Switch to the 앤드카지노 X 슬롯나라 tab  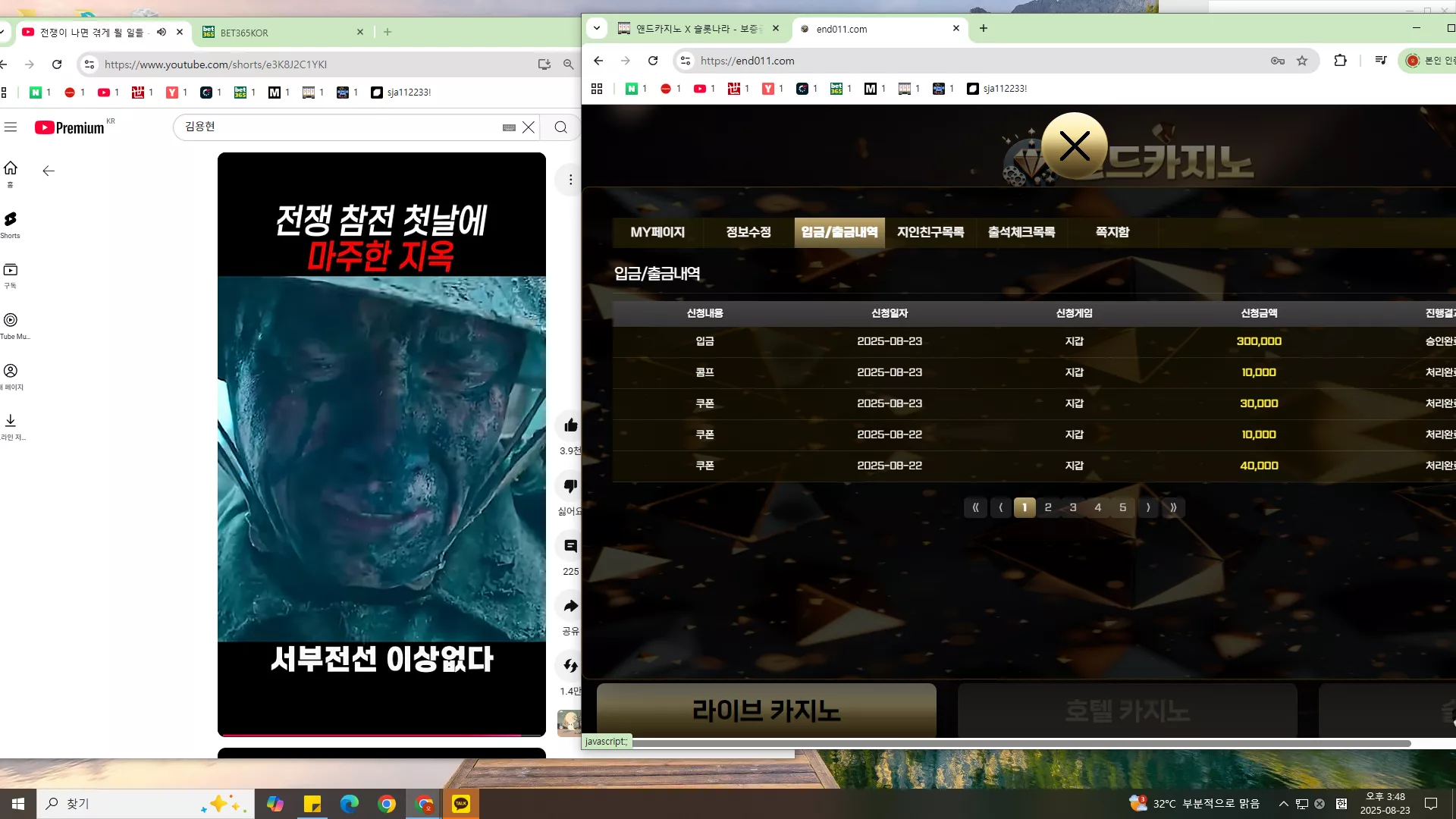(x=698, y=29)
